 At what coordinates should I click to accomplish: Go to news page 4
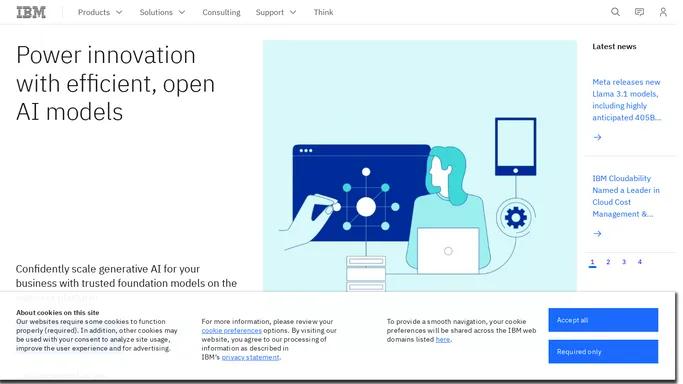tap(639, 262)
